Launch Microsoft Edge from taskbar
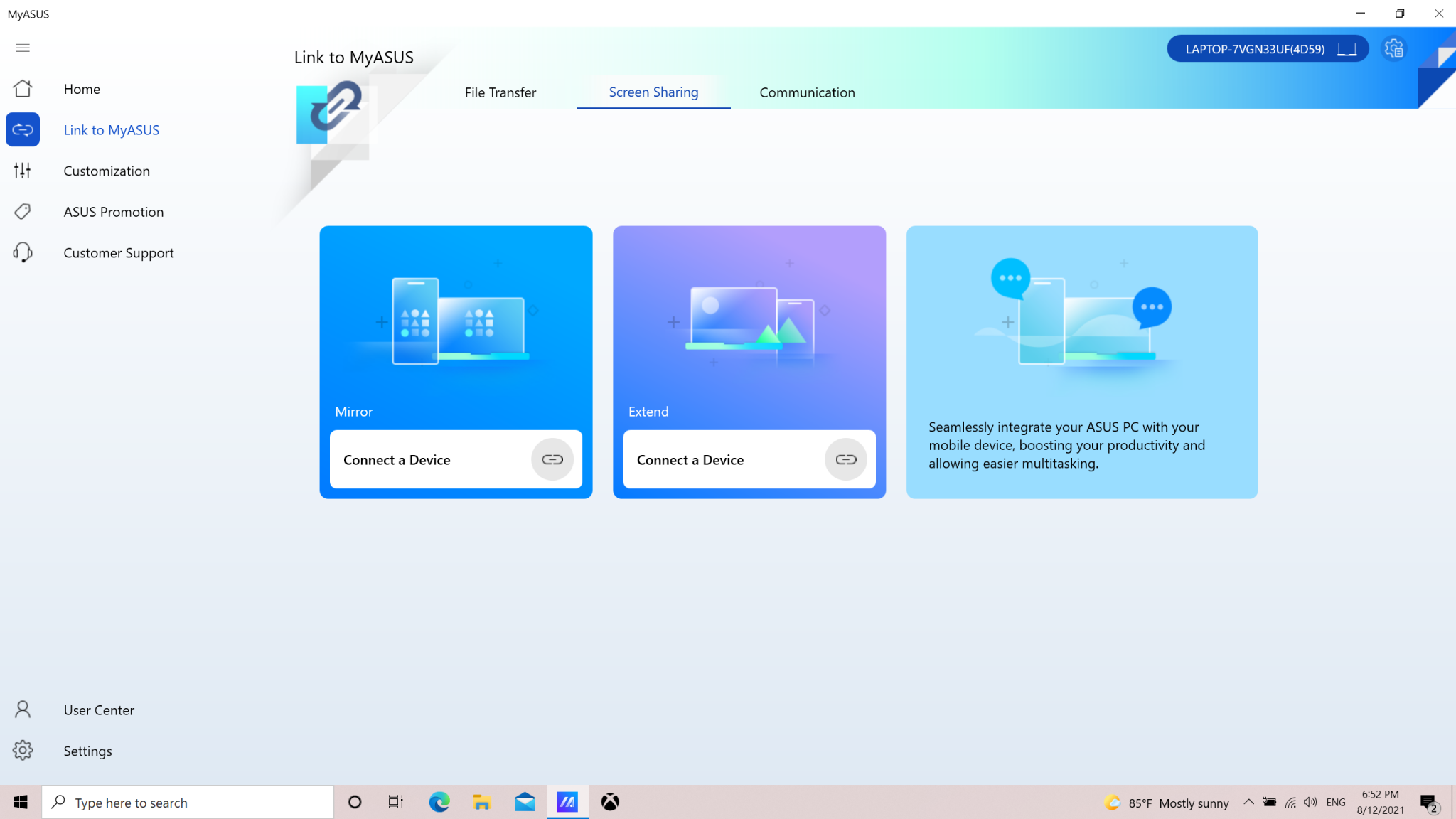 click(439, 802)
